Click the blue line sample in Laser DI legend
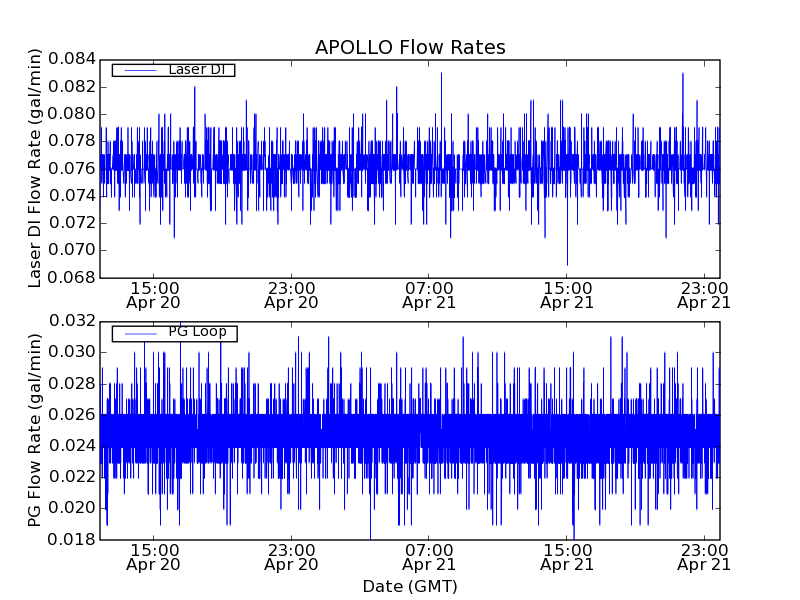Screen dimensions: 800x600 [x=140, y=70]
